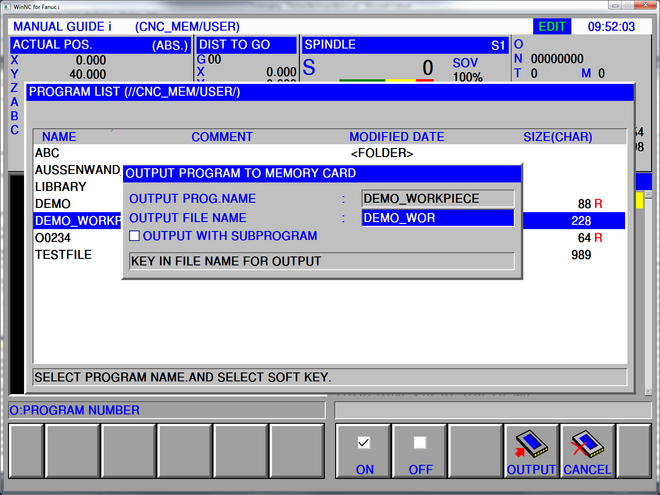Select the O0234 program row
The width and height of the screenshot is (660, 495).
coord(55,238)
